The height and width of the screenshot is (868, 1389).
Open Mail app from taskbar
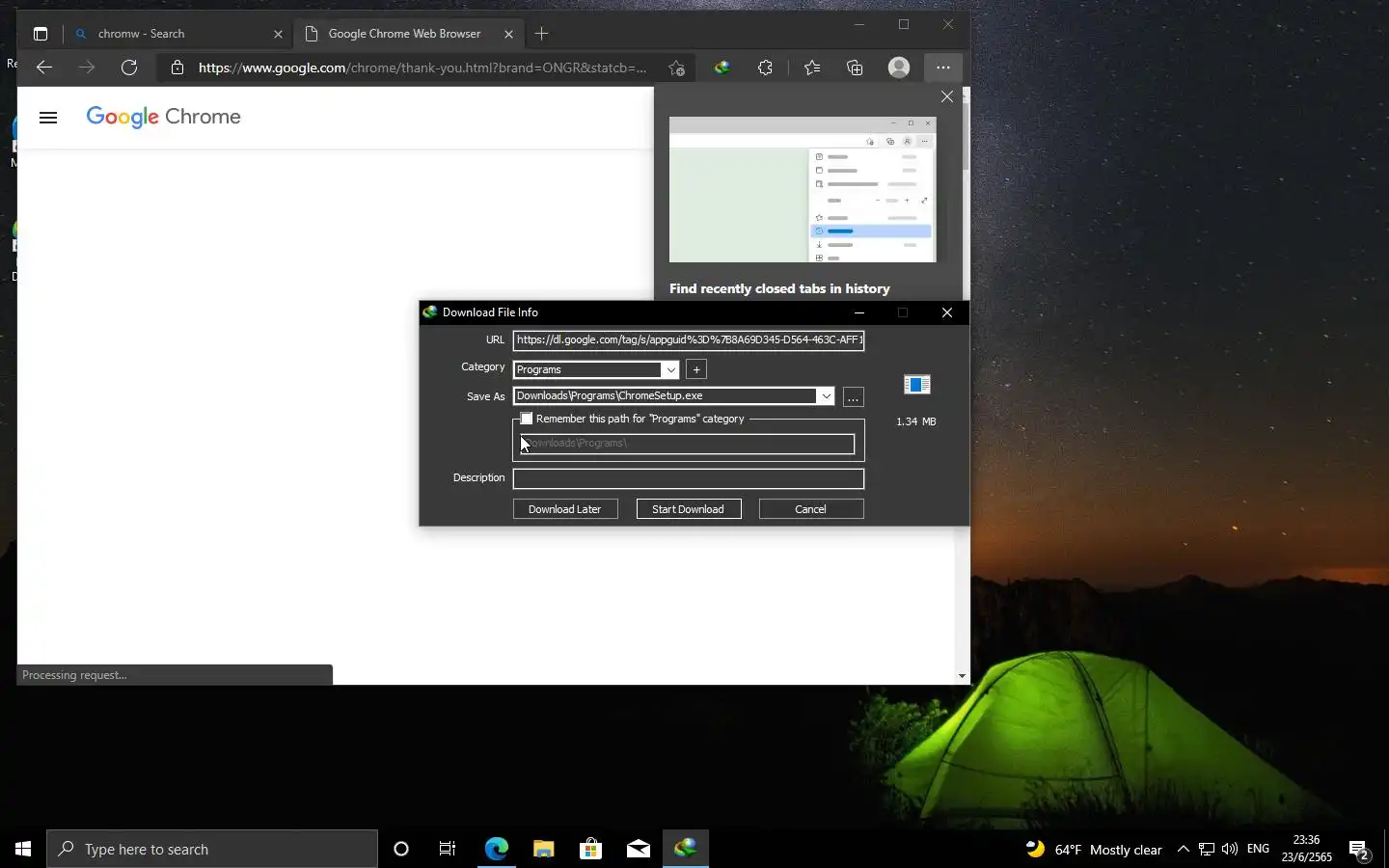coord(638,849)
